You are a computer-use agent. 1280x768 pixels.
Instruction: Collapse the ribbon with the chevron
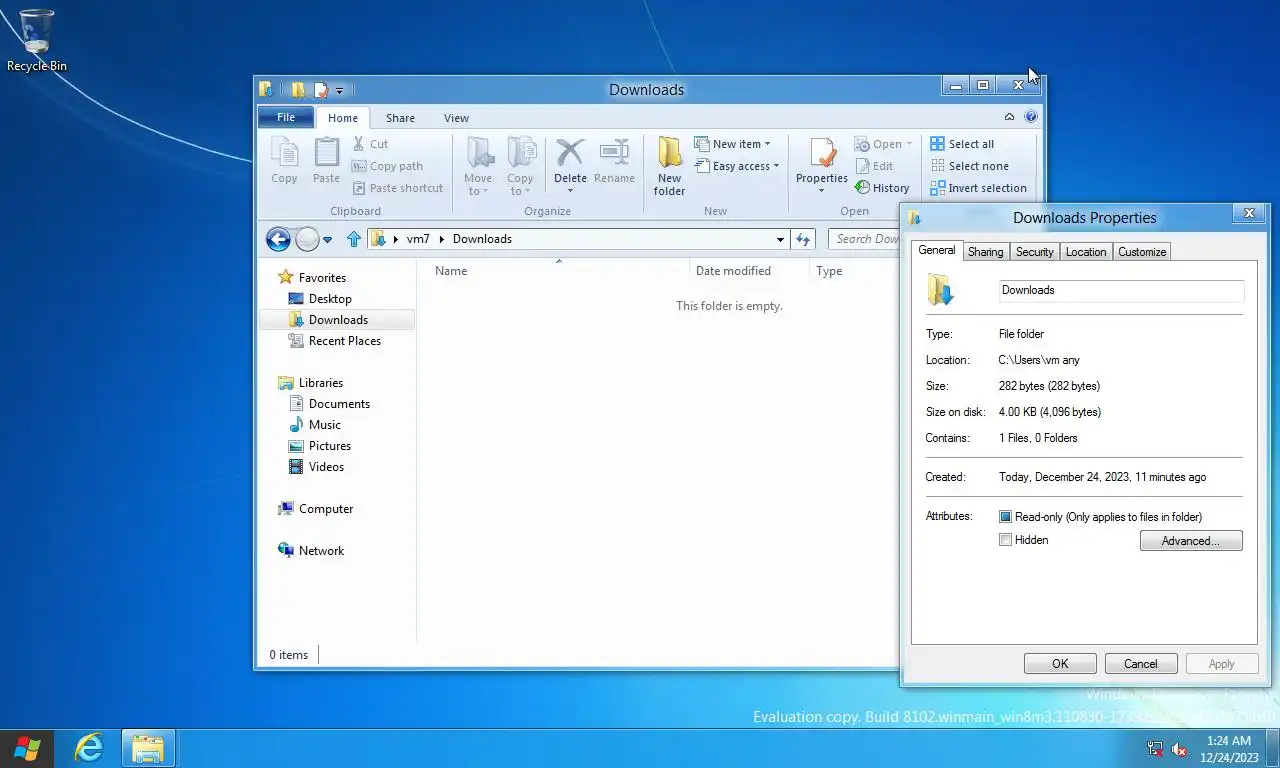click(x=1010, y=117)
